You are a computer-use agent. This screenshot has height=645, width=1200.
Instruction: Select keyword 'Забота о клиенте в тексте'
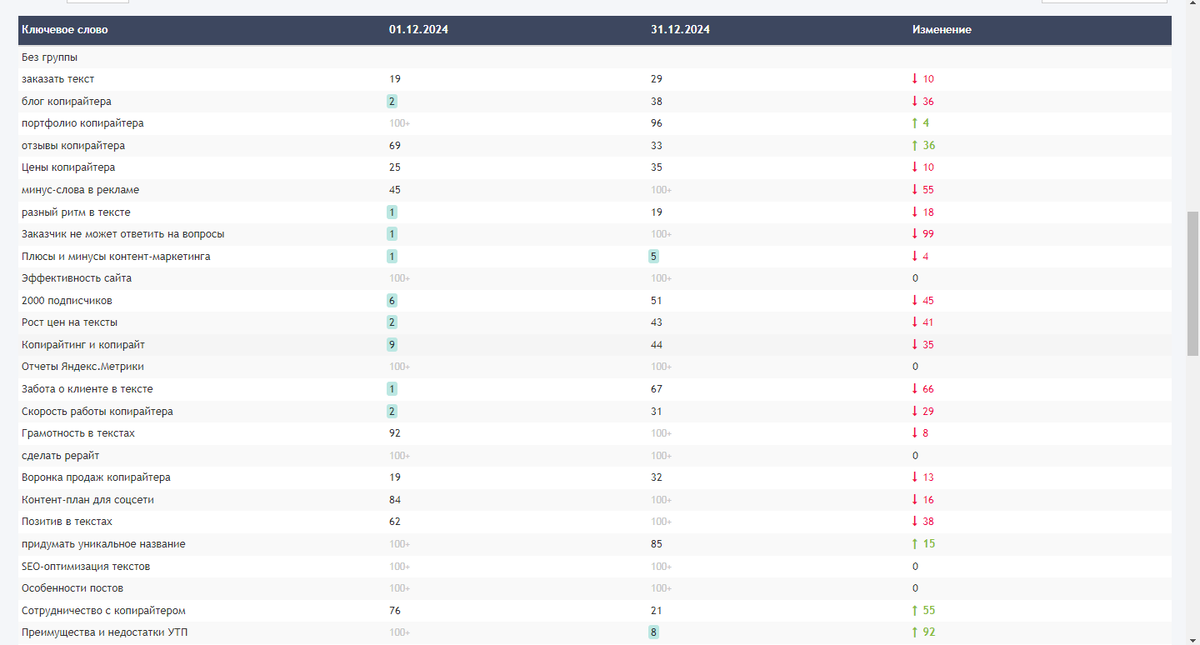(x=87, y=389)
